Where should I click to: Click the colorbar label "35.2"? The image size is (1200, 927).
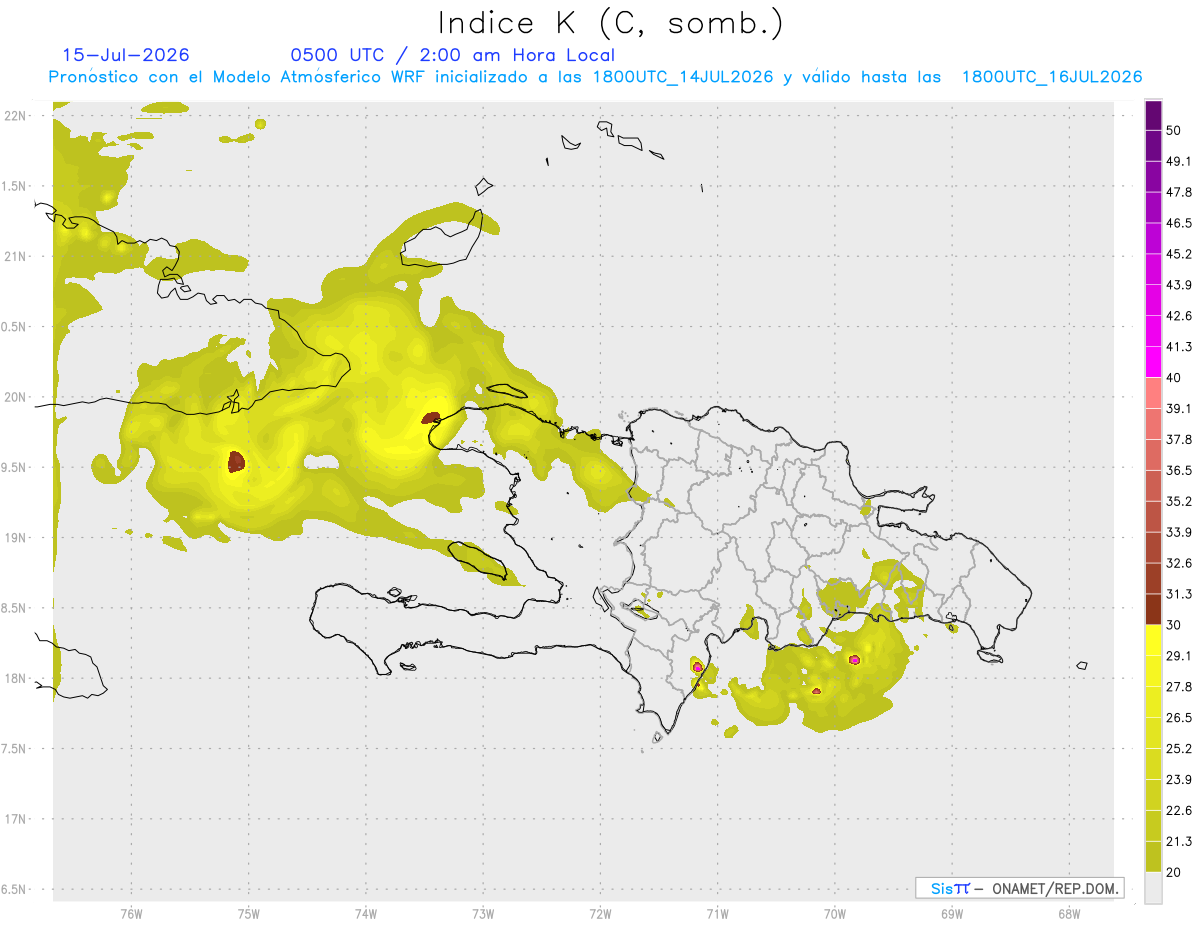click(x=1179, y=501)
